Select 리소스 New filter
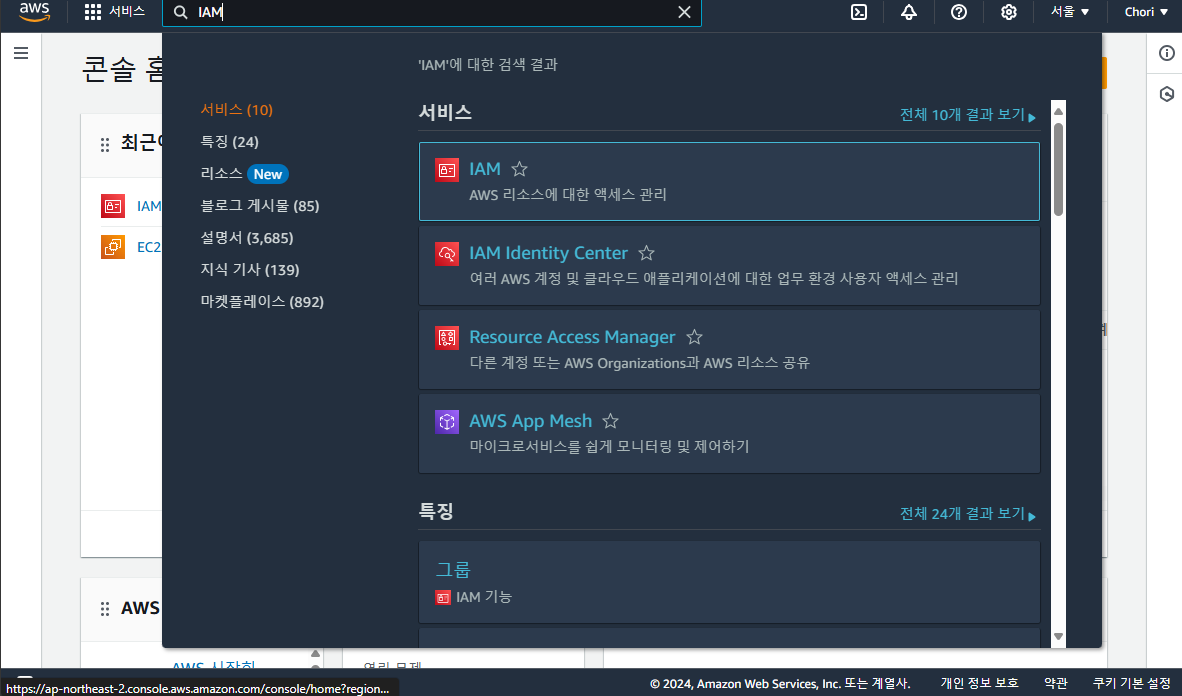Screen dimensions: 1182x696 pyautogui.click(x=244, y=174)
